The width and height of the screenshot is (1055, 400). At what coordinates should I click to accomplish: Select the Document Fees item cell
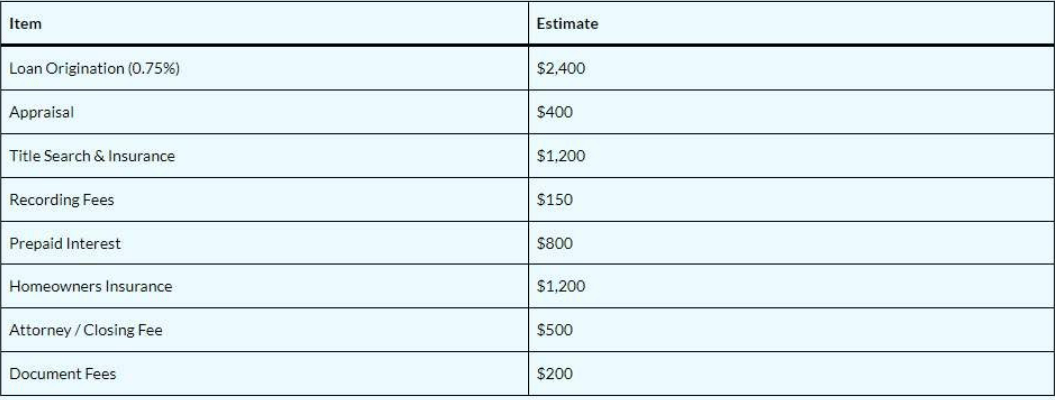click(x=62, y=374)
